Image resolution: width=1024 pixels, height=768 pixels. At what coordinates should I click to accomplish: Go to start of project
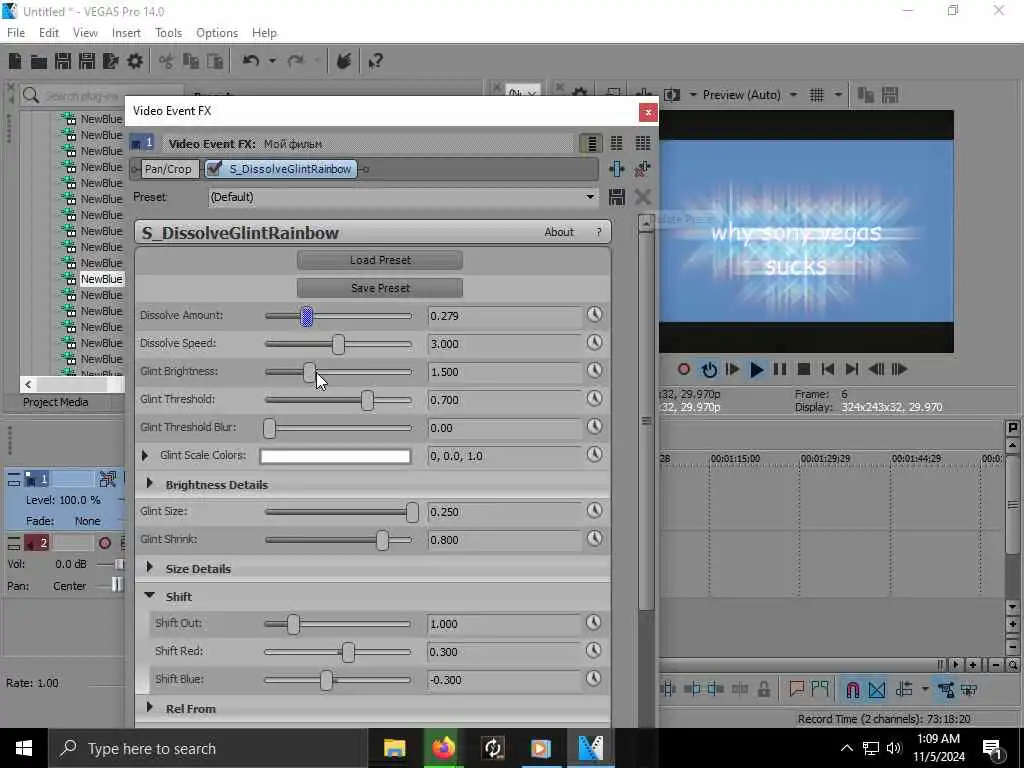[x=827, y=370]
